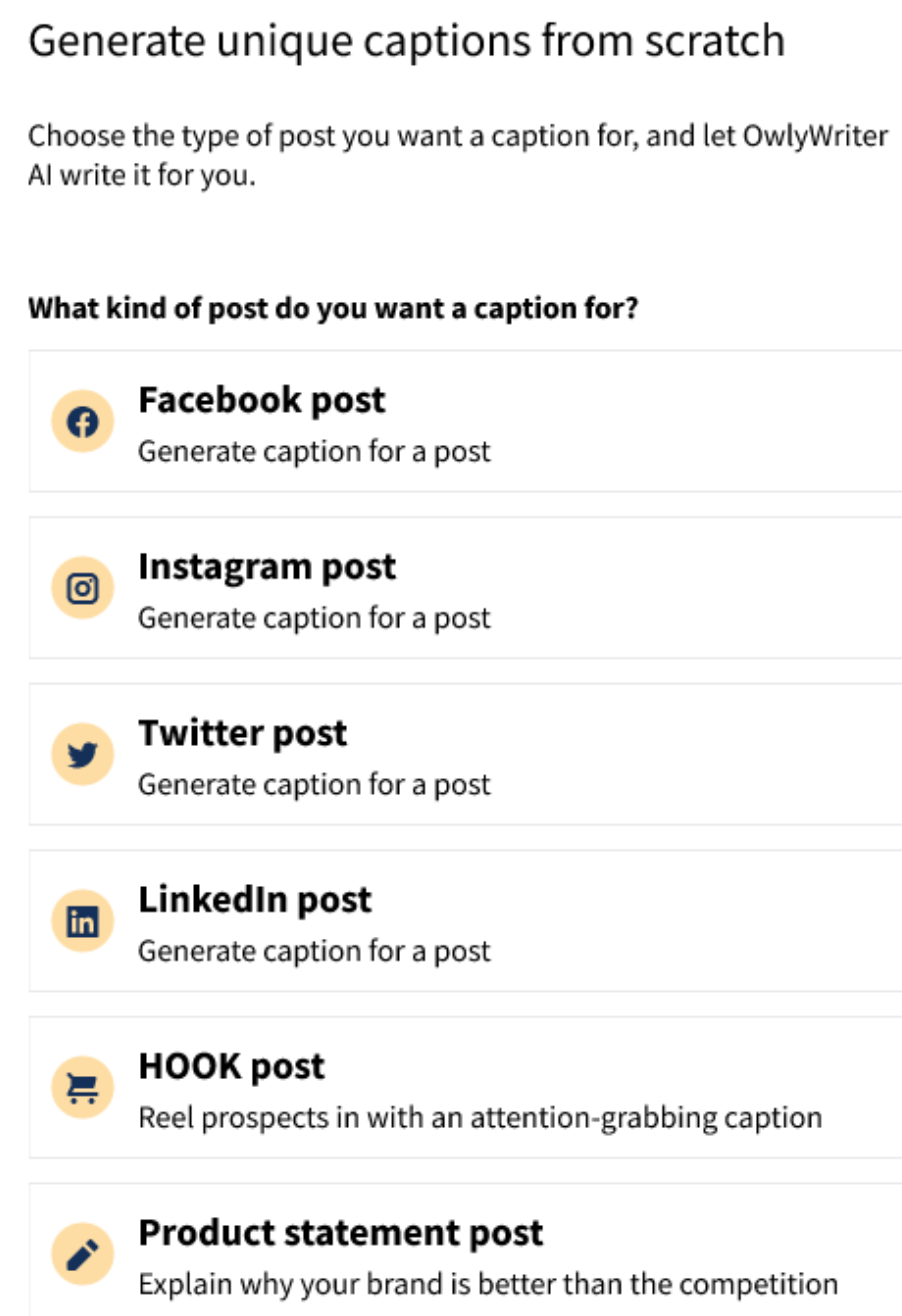
Task: Click Generate caption text under Instagram post
Action: (x=314, y=617)
